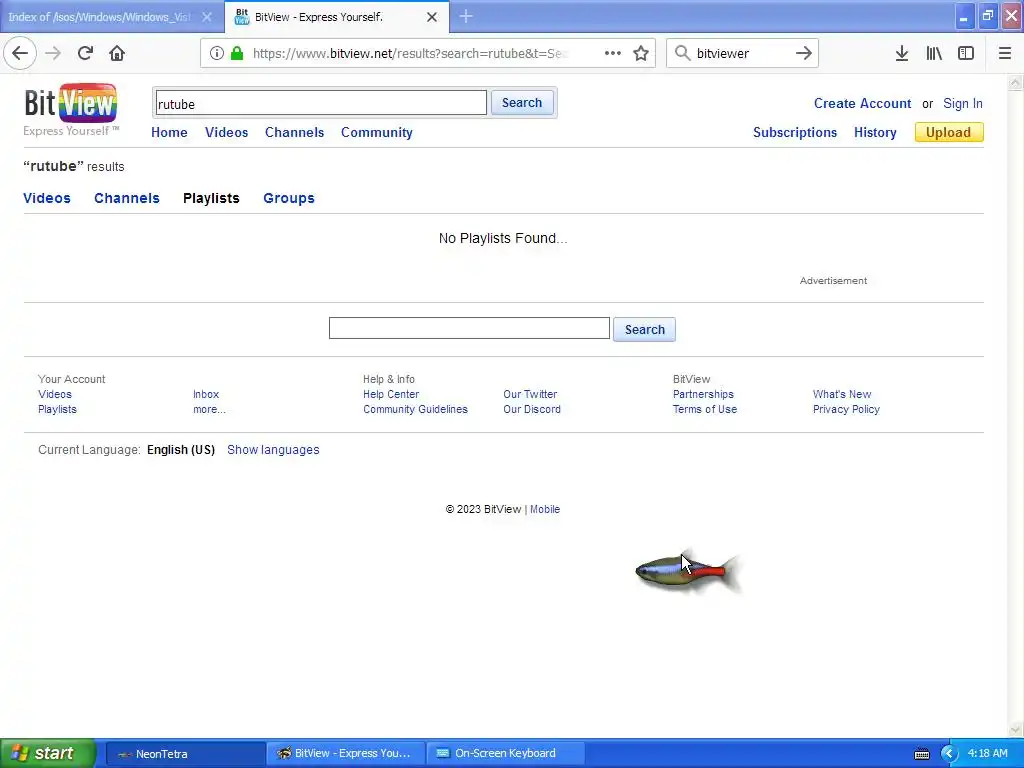Click the top Search button
This screenshot has height=768, width=1024.
click(x=522, y=103)
